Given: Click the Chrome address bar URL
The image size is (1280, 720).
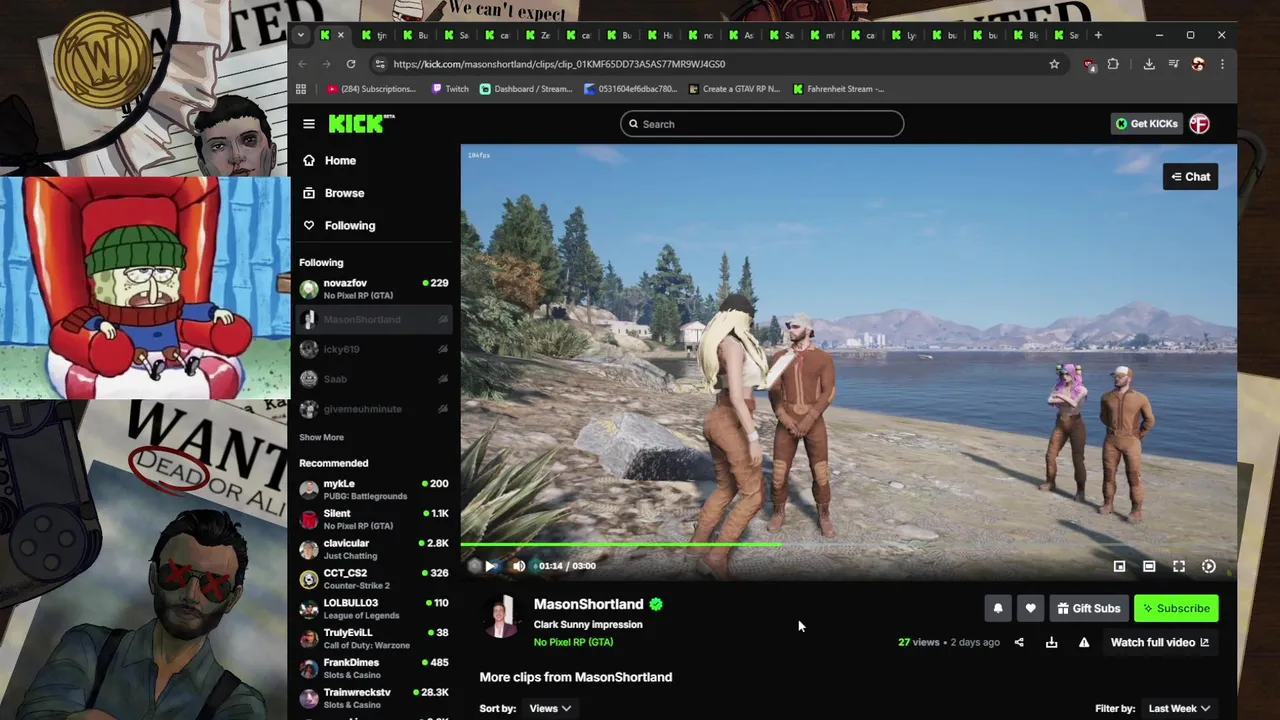Looking at the screenshot, I should click(559, 64).
